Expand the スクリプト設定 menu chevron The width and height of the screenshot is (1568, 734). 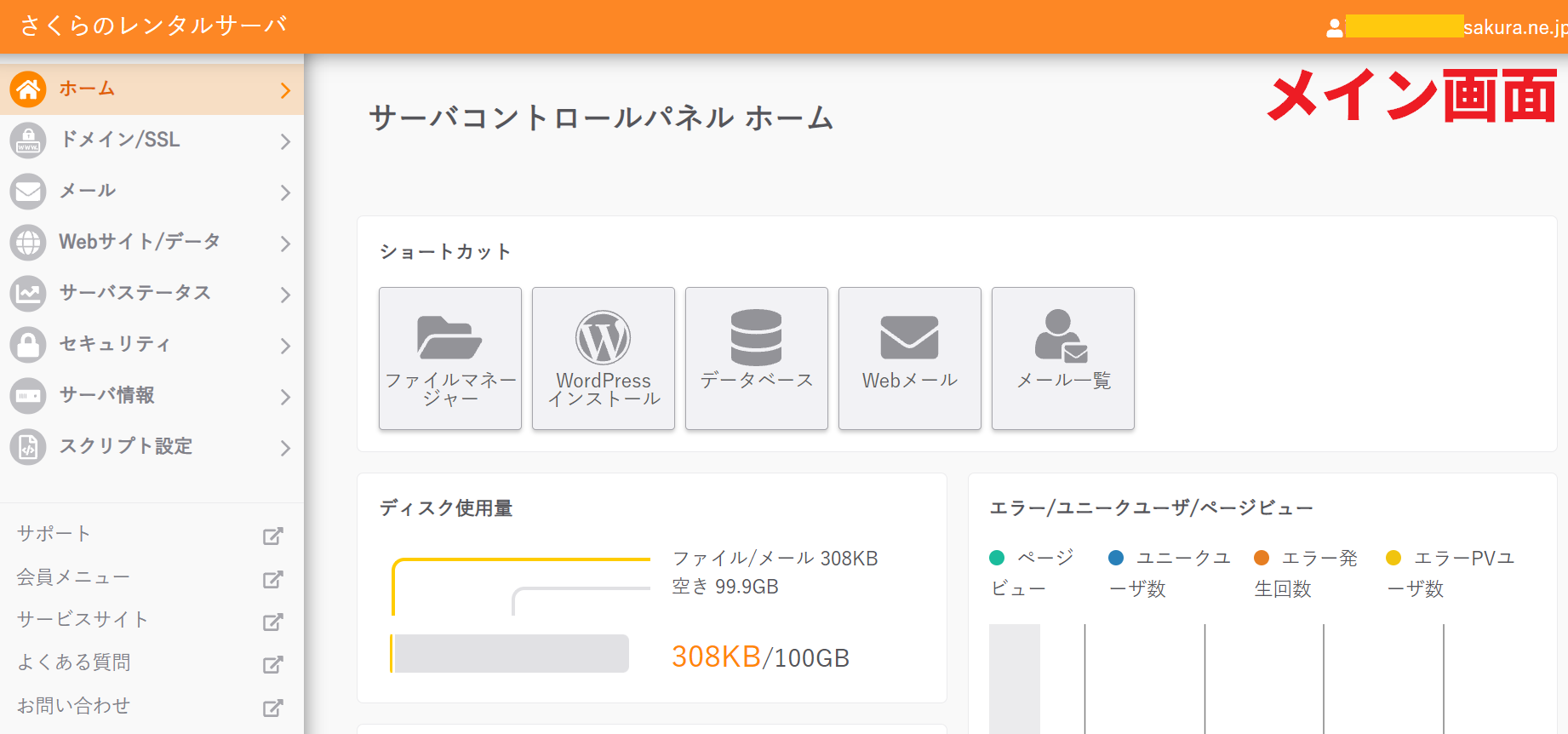[285, 448]
